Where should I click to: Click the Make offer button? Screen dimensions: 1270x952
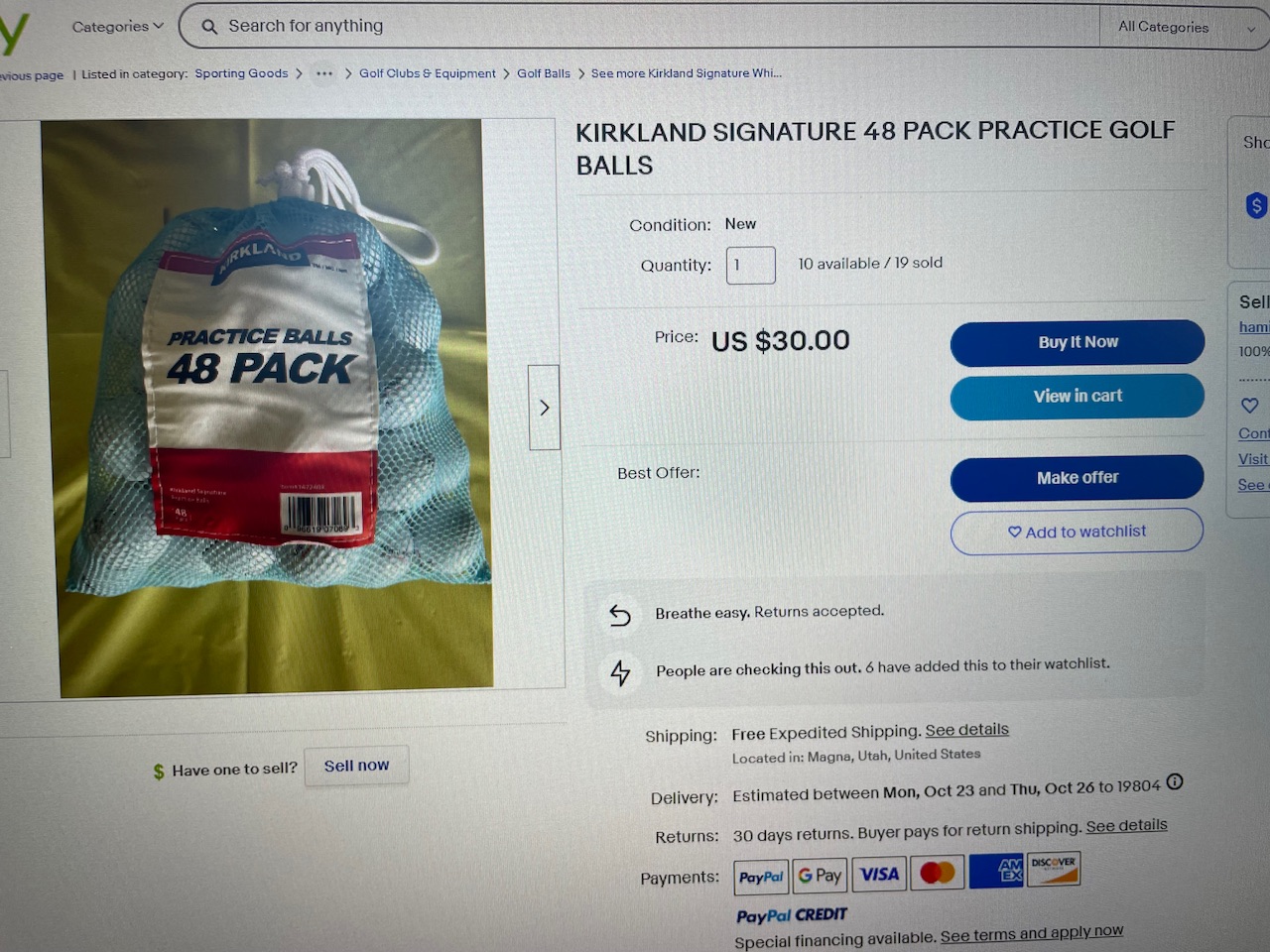pyautogui.click(x=1078, y=478)
